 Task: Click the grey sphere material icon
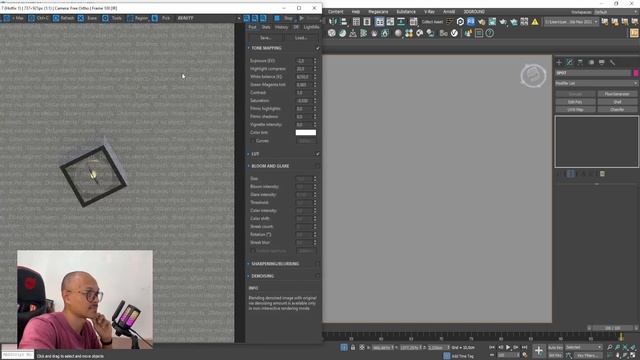tap(398, 33)
